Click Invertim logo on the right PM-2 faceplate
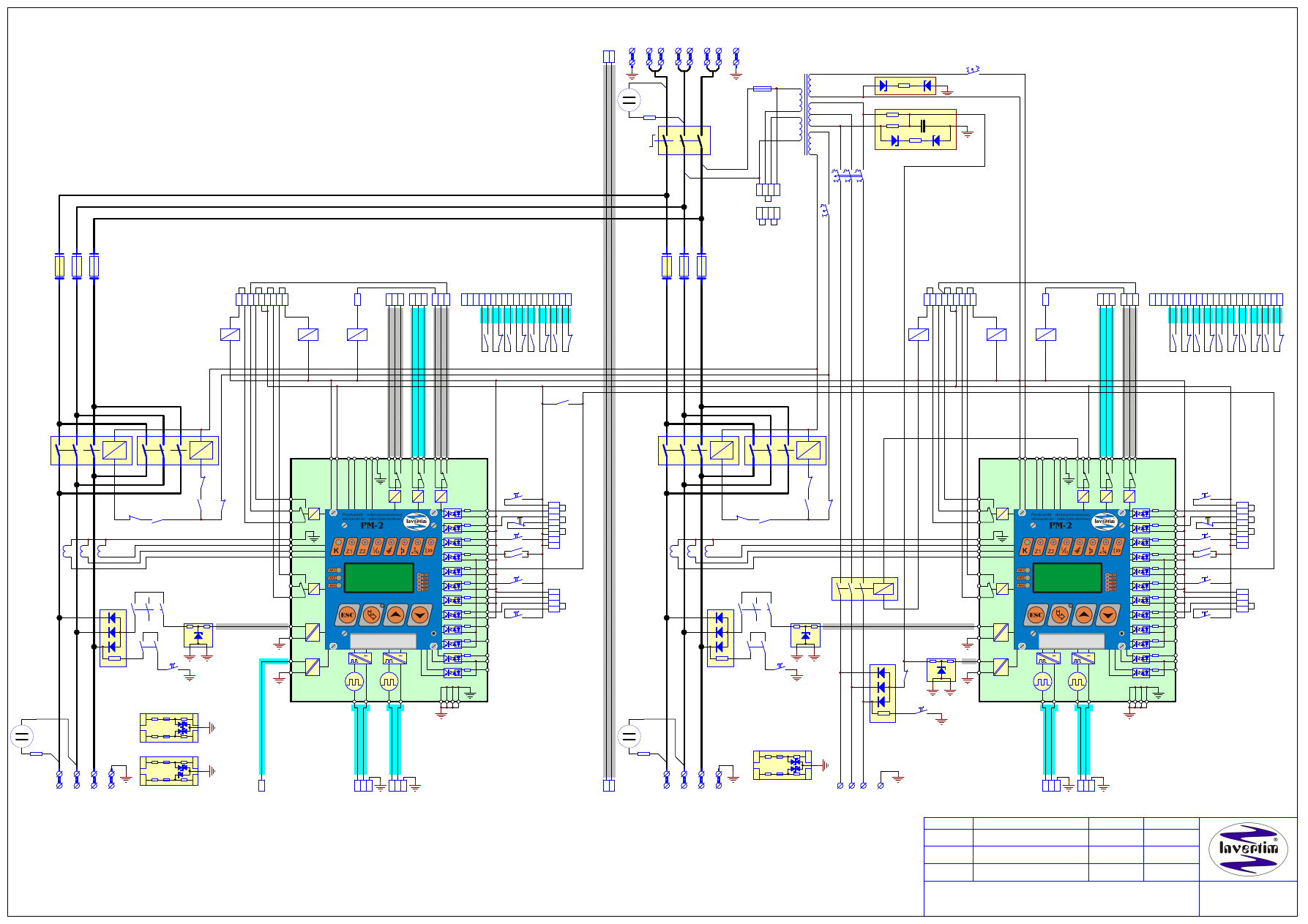The image size is (1308, 924). (x=1105, y=522)
